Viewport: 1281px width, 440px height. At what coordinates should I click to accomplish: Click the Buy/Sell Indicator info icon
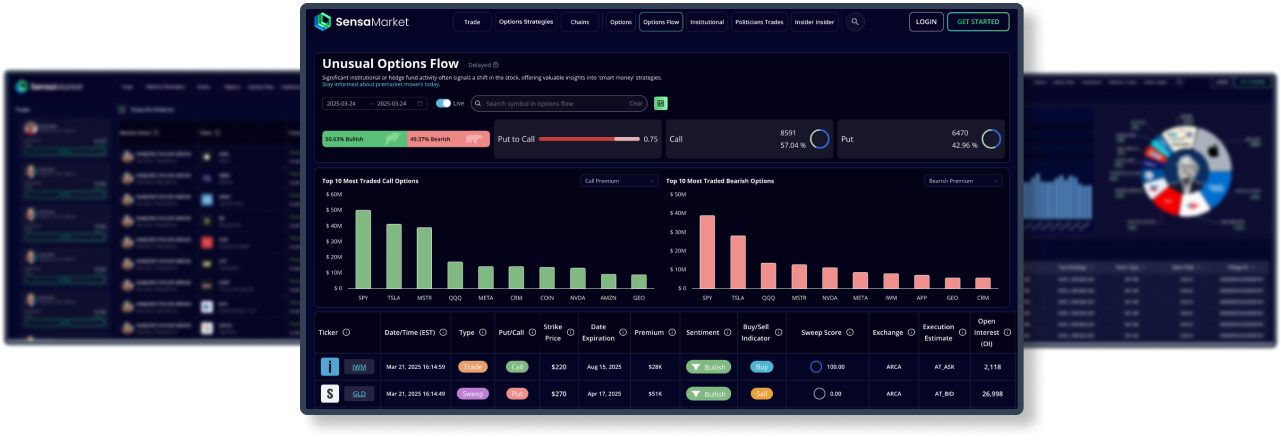(781, 333)
